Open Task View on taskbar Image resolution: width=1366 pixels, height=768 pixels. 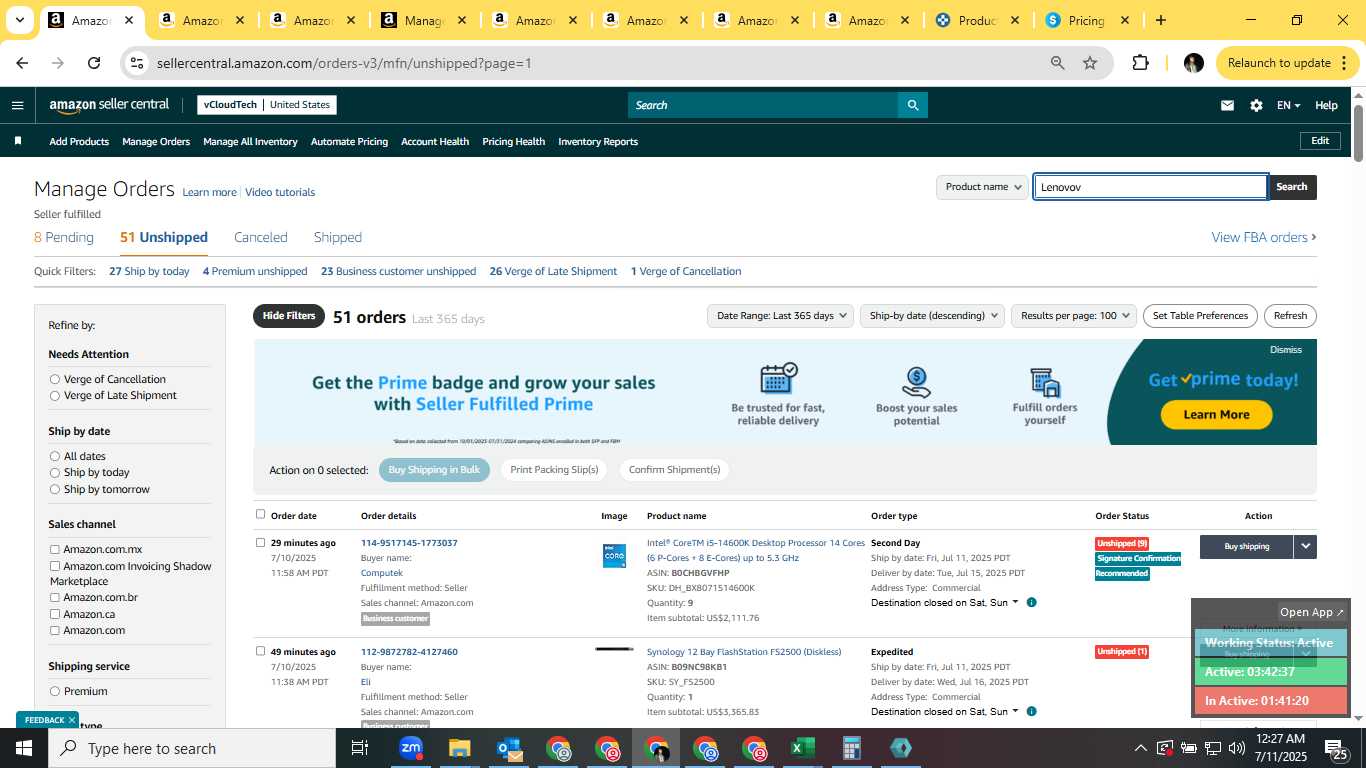(360, 748)
